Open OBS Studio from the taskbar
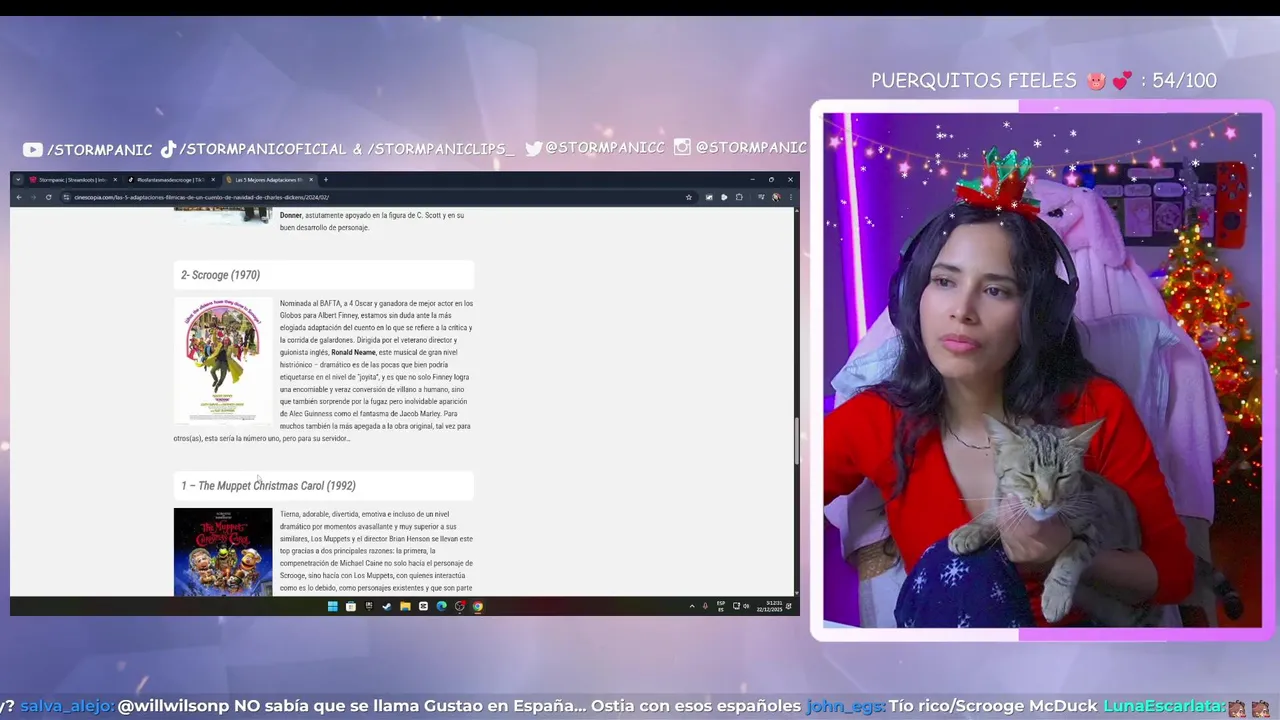Image resolution: width=1280 pixels, height=720 pixels. point(460,606)
